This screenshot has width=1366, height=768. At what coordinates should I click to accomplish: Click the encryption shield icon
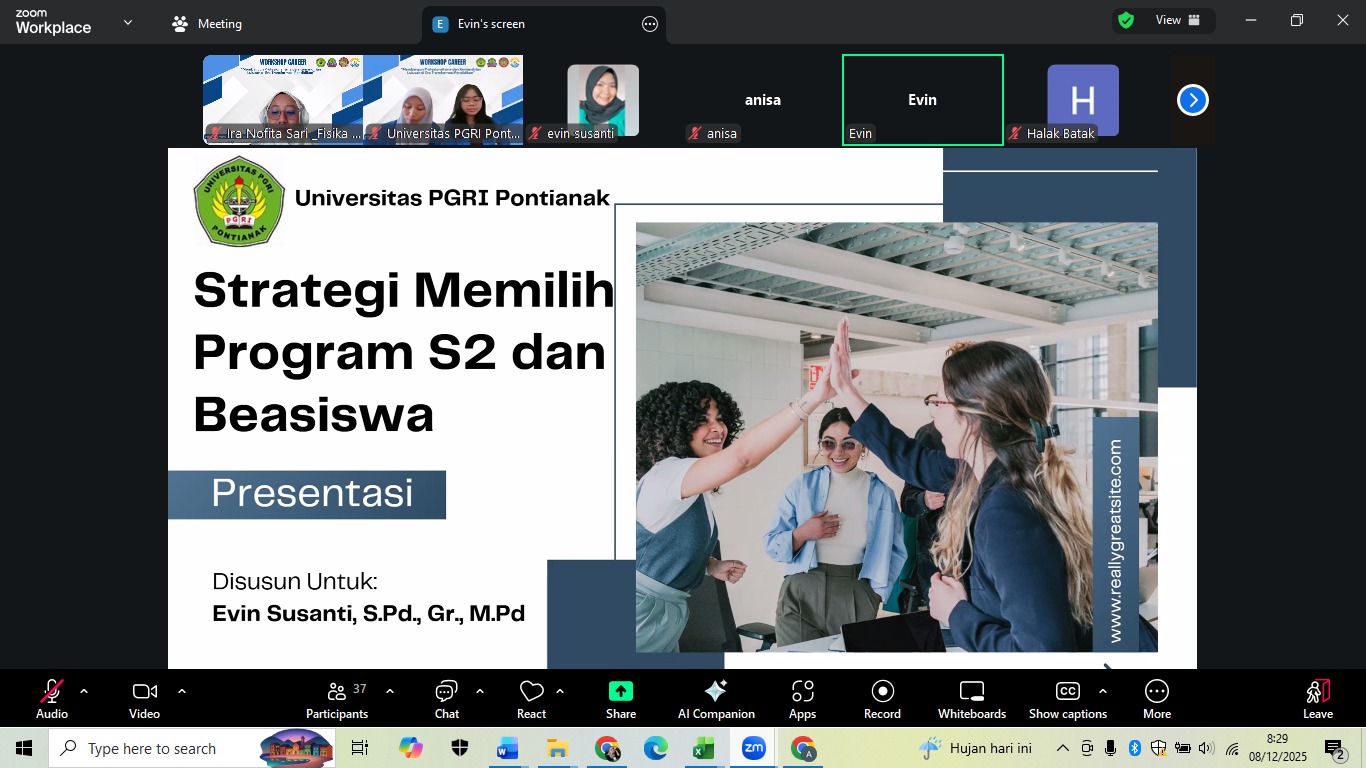point(1126,20)
